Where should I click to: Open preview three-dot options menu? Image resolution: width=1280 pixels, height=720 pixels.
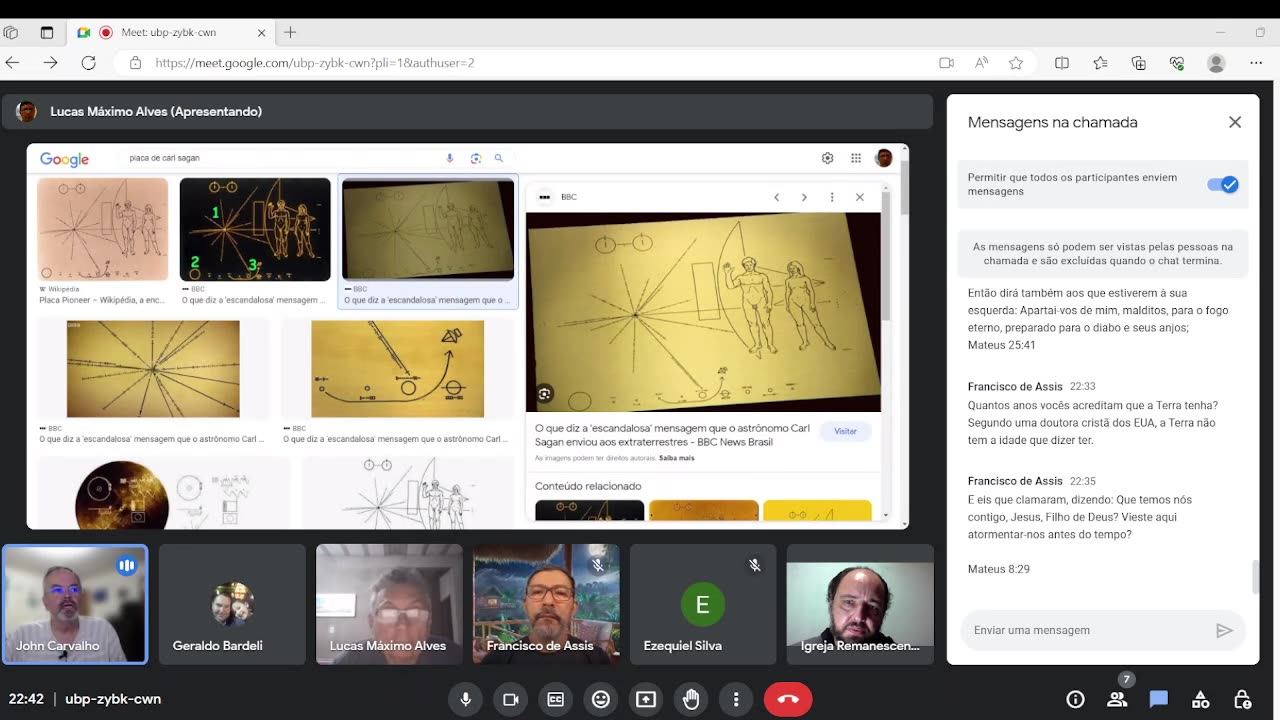[832, 197]
